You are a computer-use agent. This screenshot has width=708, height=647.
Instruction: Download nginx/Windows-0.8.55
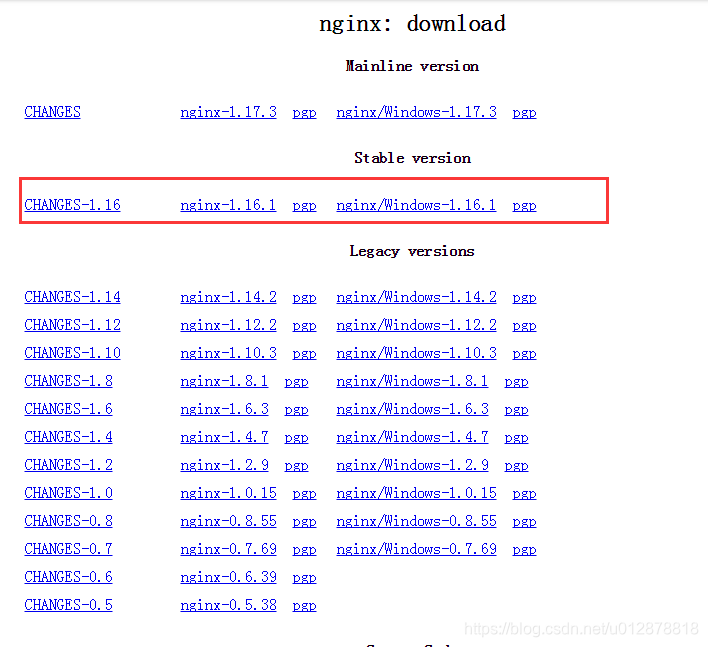pos(416,521)
